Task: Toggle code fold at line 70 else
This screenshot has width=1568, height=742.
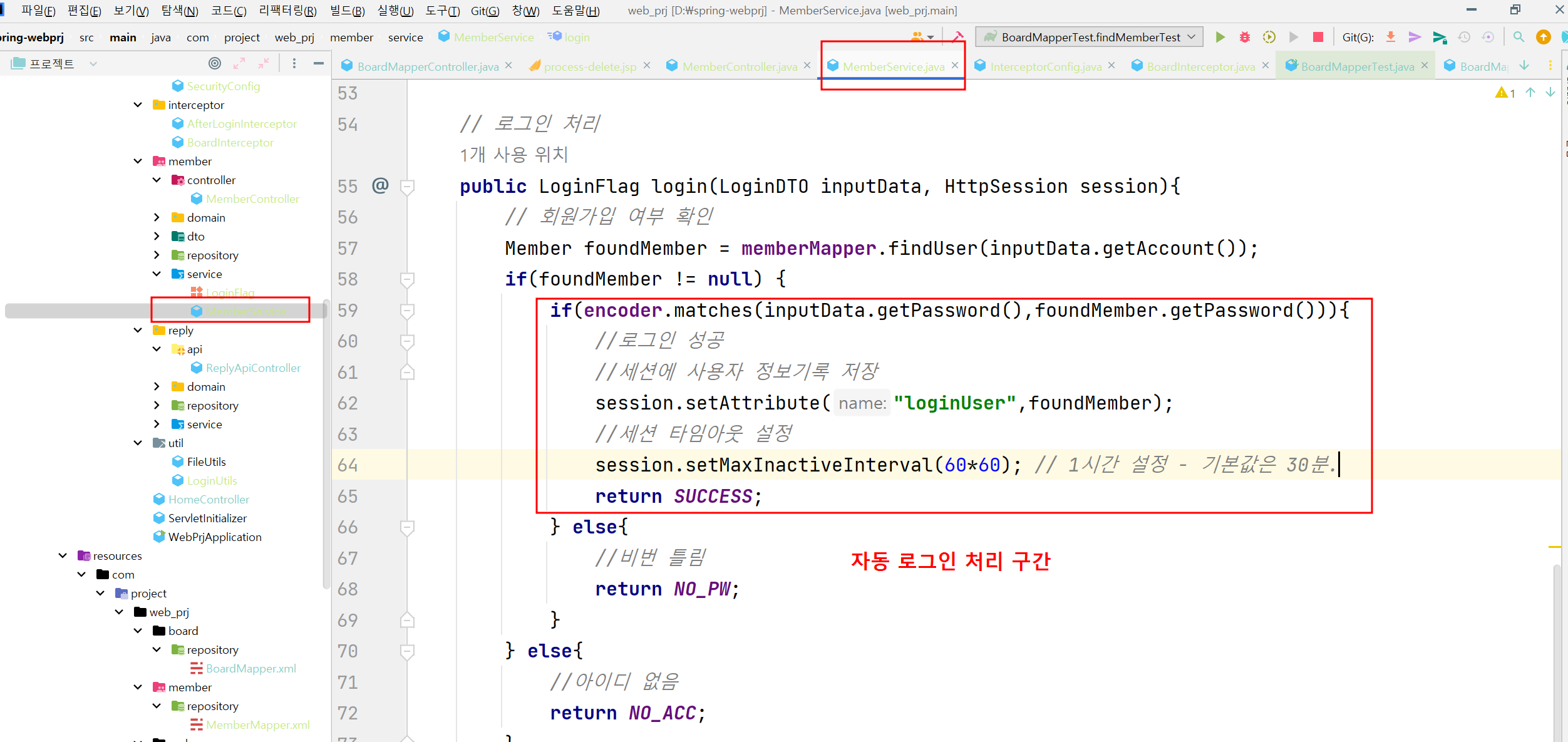Action: 407,651
